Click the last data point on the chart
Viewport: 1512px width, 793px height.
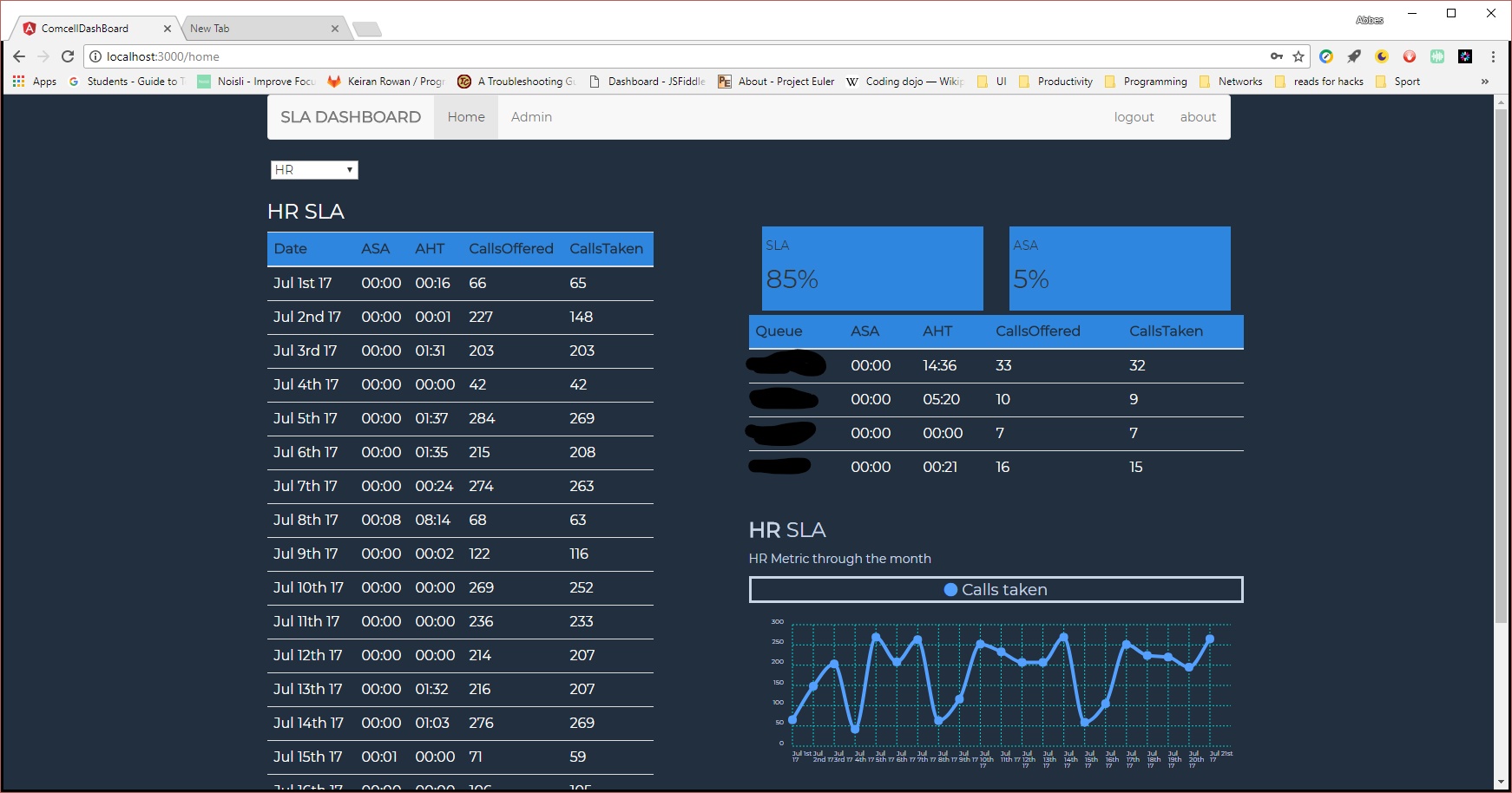[1210, 639]
